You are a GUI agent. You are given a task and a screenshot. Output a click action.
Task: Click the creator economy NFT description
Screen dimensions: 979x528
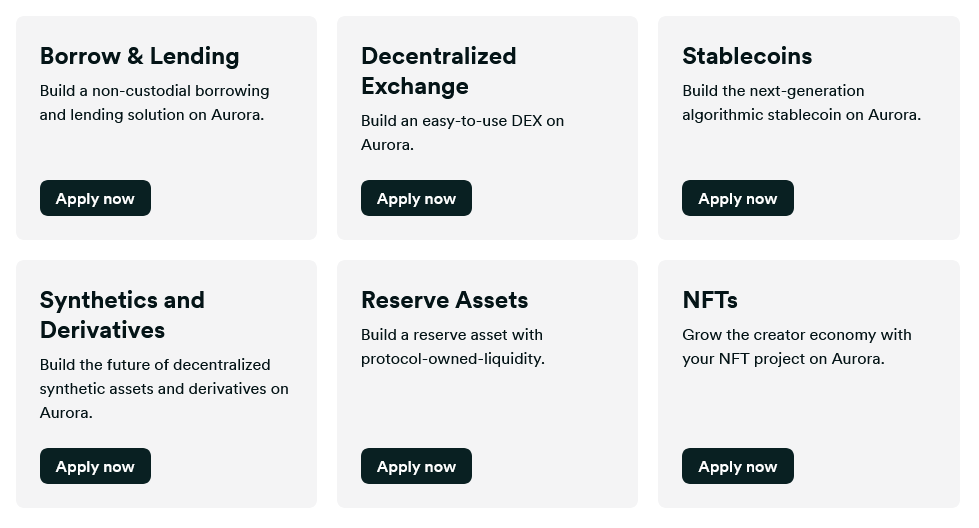click(x=796, y=347)
